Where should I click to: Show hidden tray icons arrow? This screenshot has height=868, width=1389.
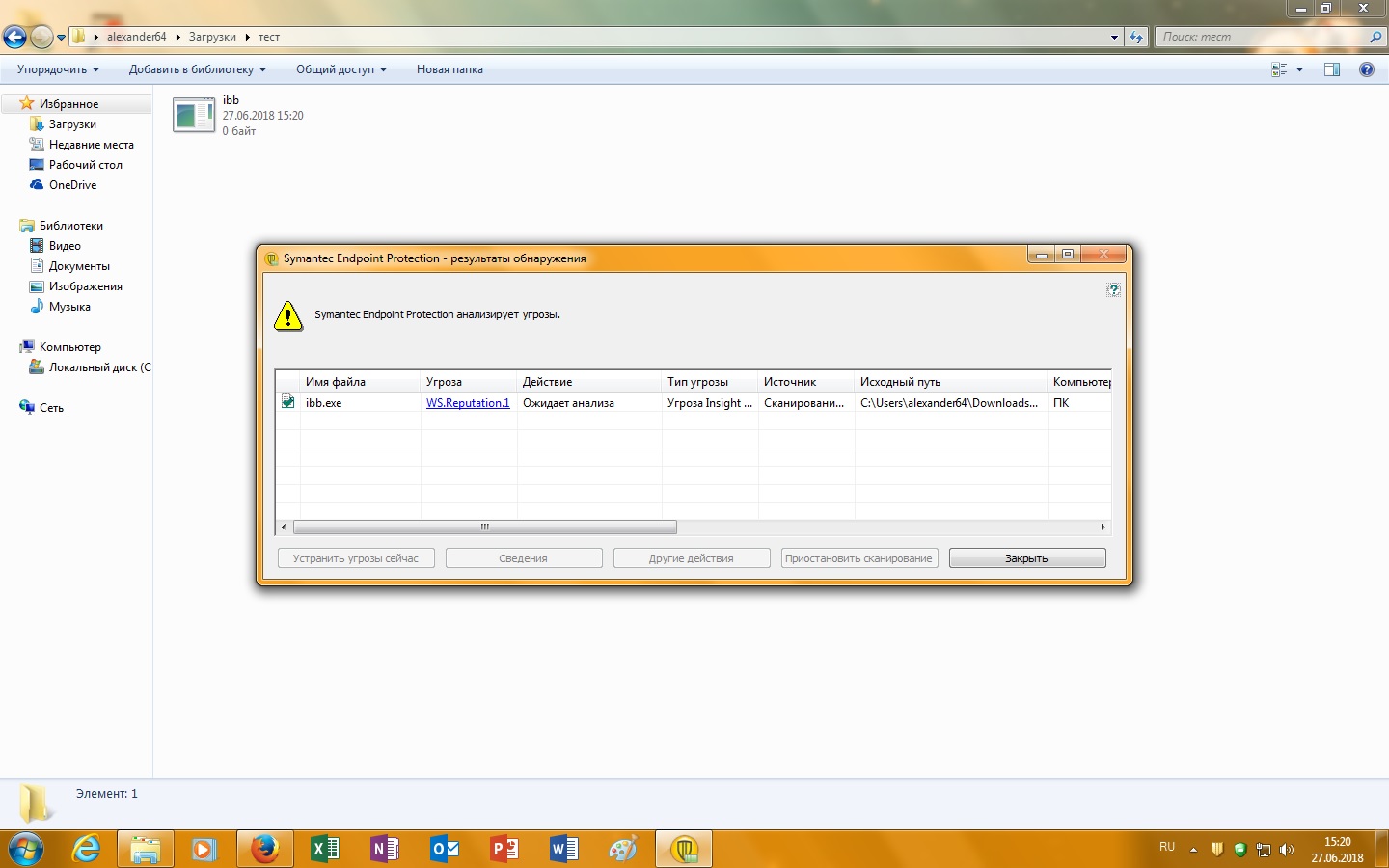pyautogui.click(x=1193, y=850)
